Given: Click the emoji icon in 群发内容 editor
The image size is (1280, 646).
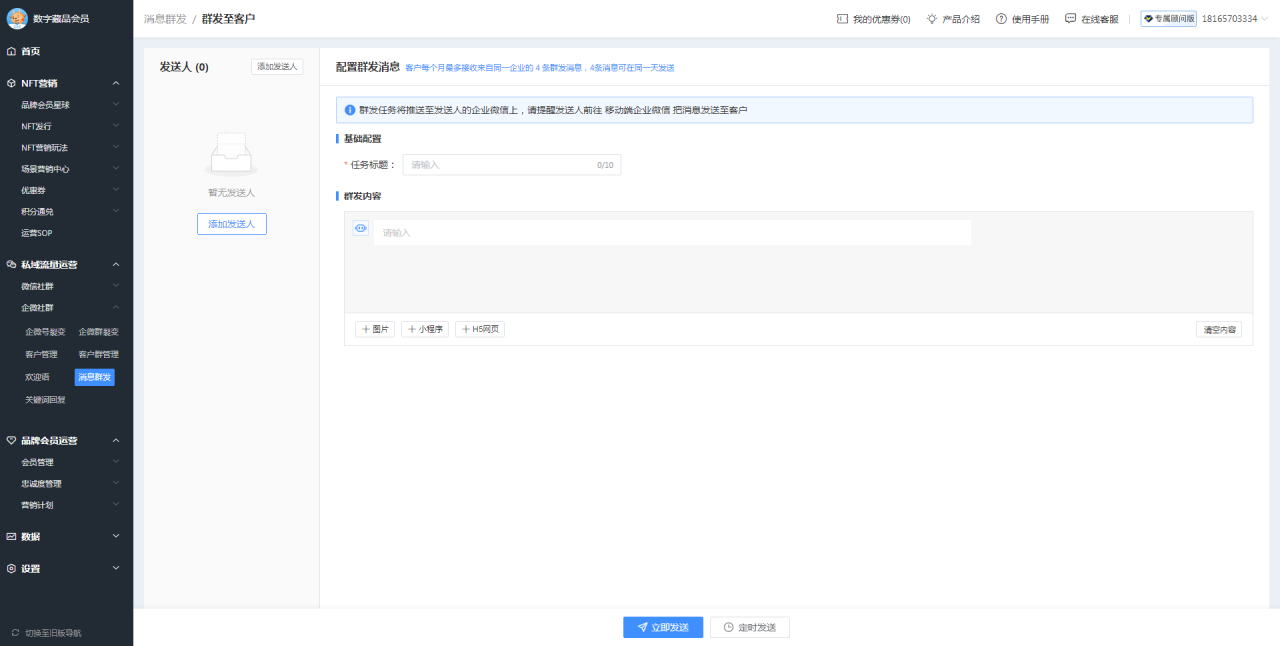Looking at the screenshot, I should 360,228.
